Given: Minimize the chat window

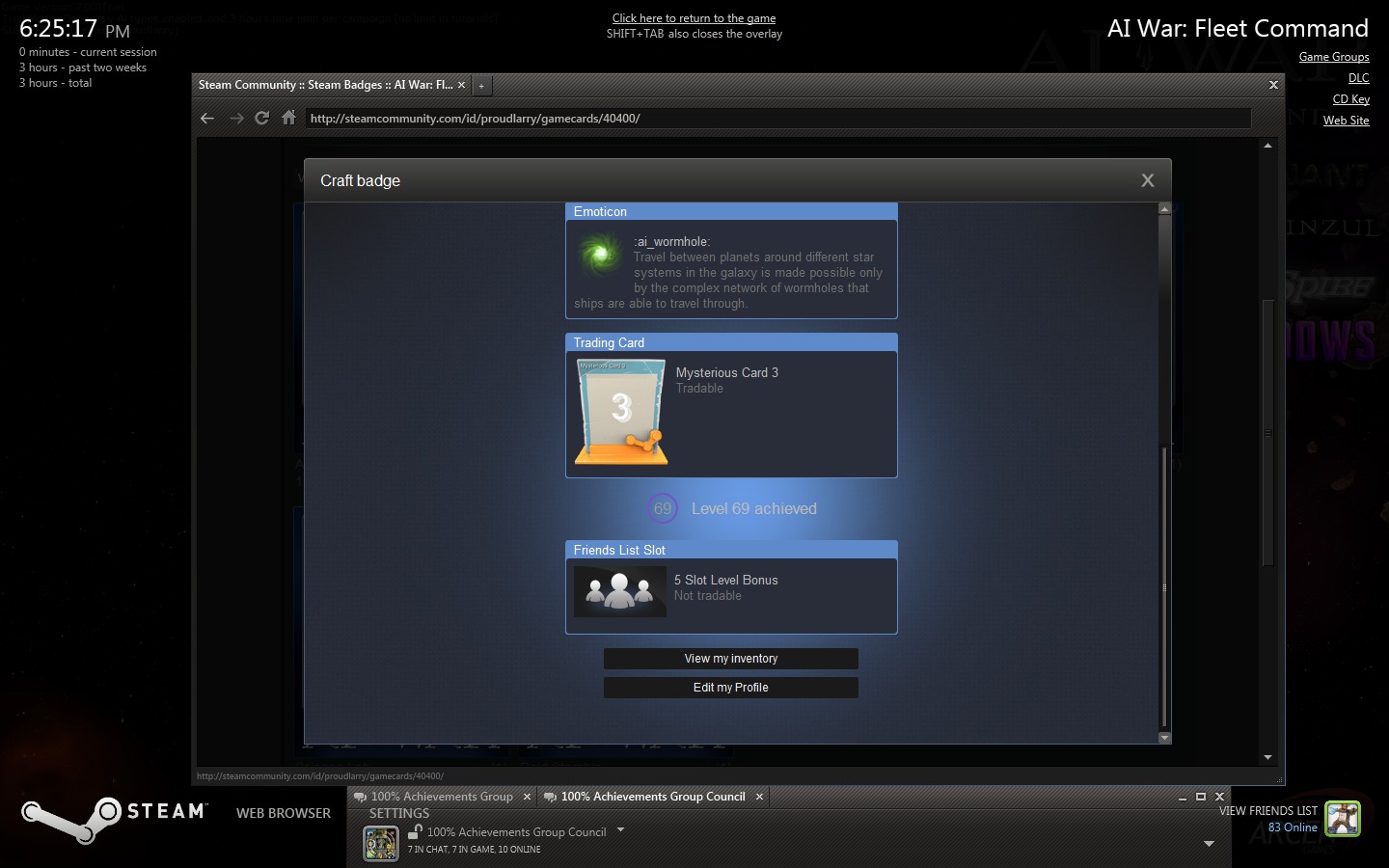Looking at the screenshot, I should pyautogui.click(x=1183, y=798).
